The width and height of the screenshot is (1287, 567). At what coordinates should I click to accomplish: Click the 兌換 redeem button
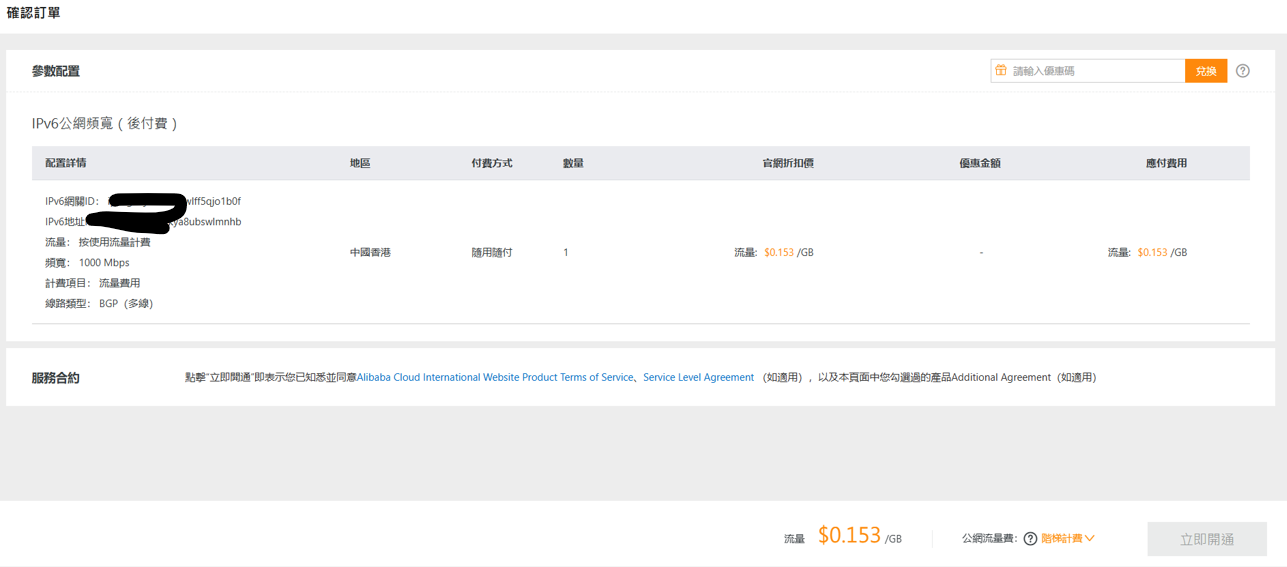pos(1206,71)
